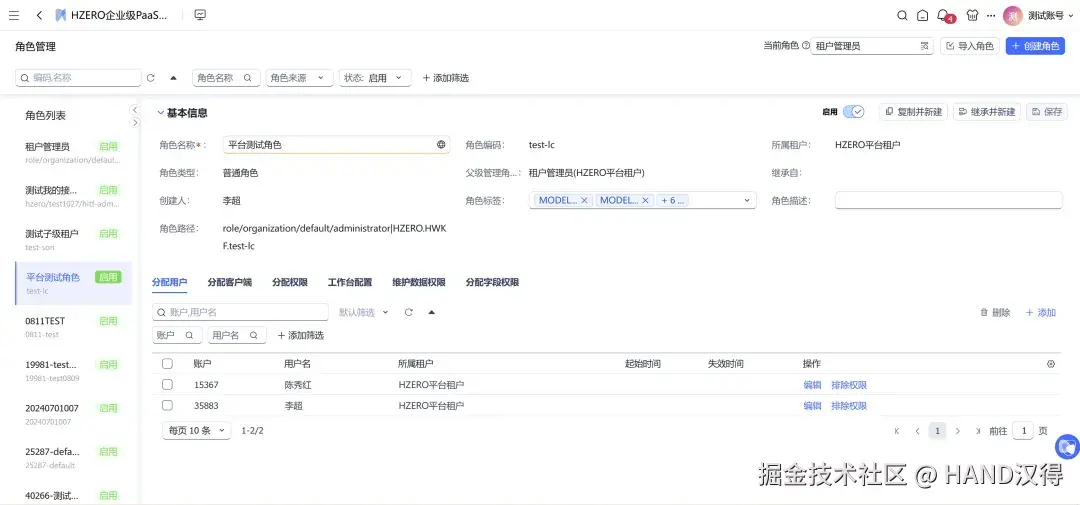The image size is (1080, 505).
Task: Open the 角色来源 filter dropdown
Action: [300, 78]
